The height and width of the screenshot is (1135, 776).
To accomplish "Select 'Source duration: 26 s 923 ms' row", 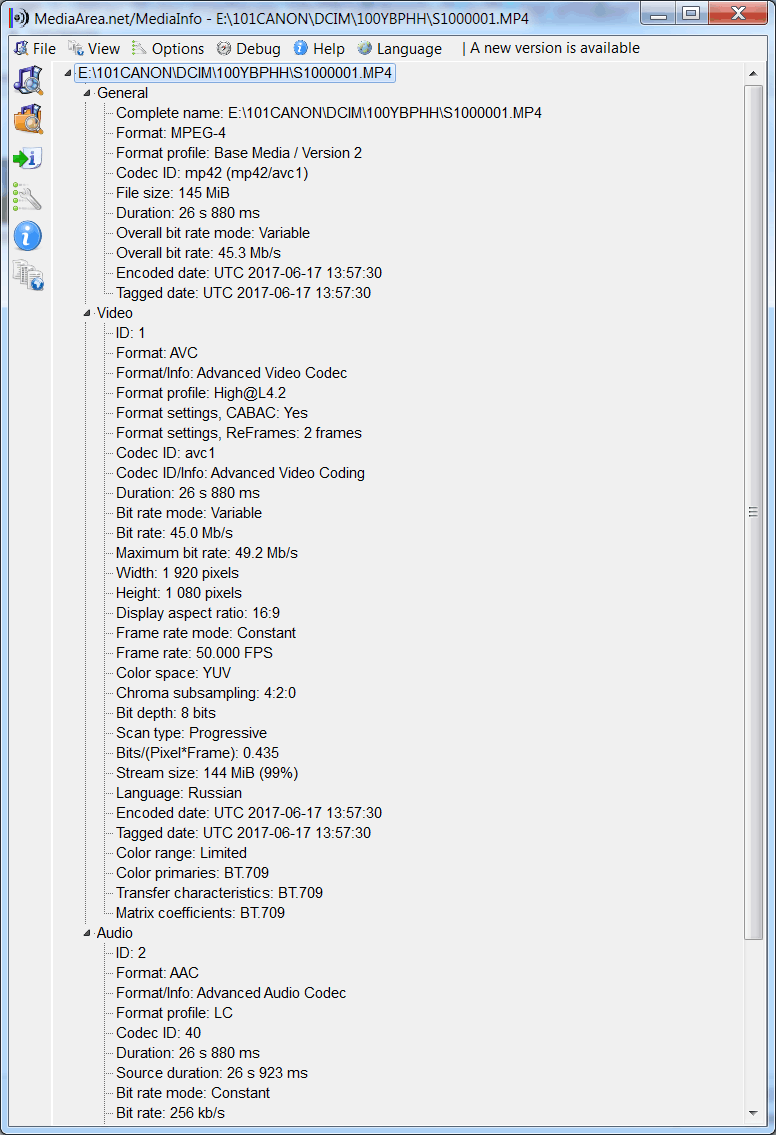I will 212,1073.
